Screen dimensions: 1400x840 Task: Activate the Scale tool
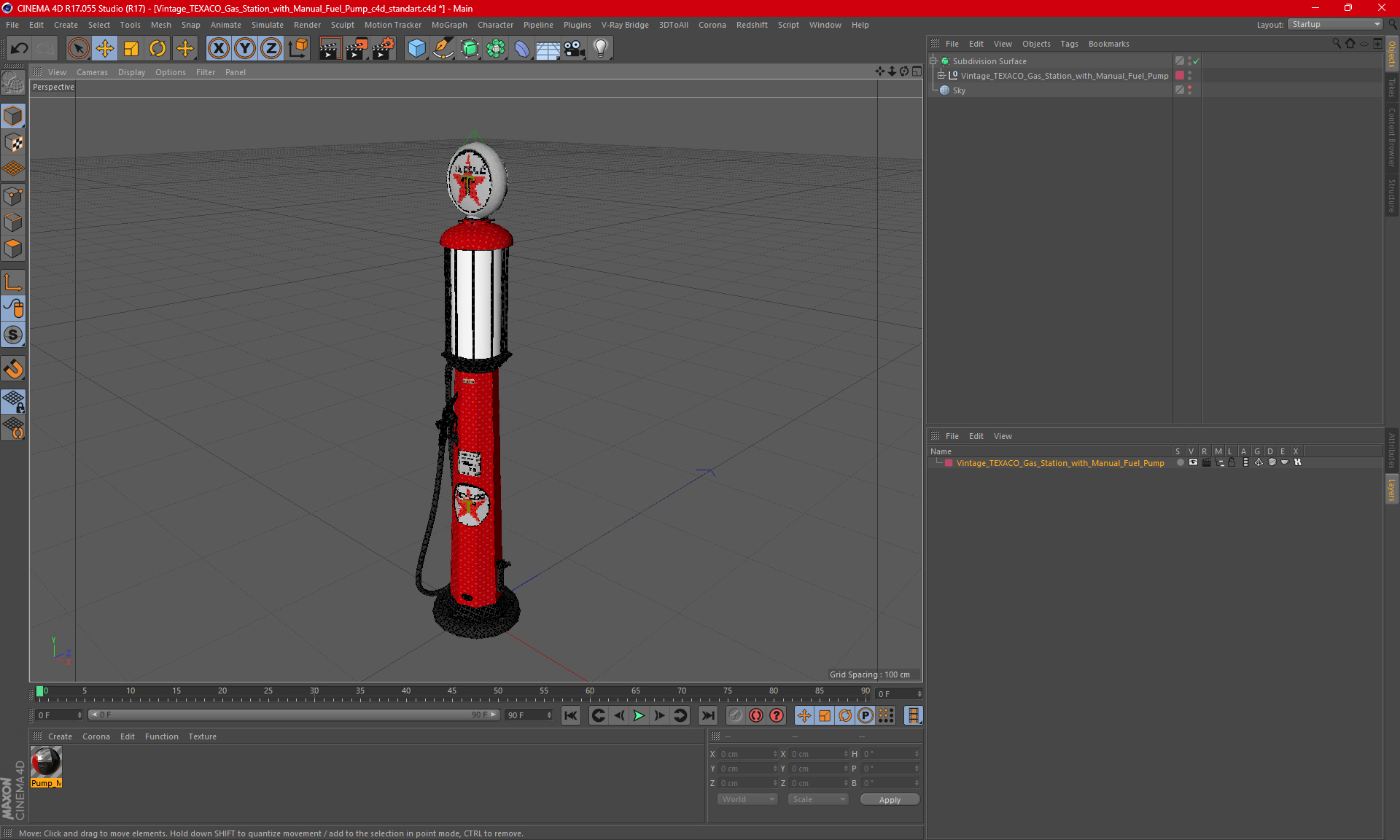click(131, 48)
